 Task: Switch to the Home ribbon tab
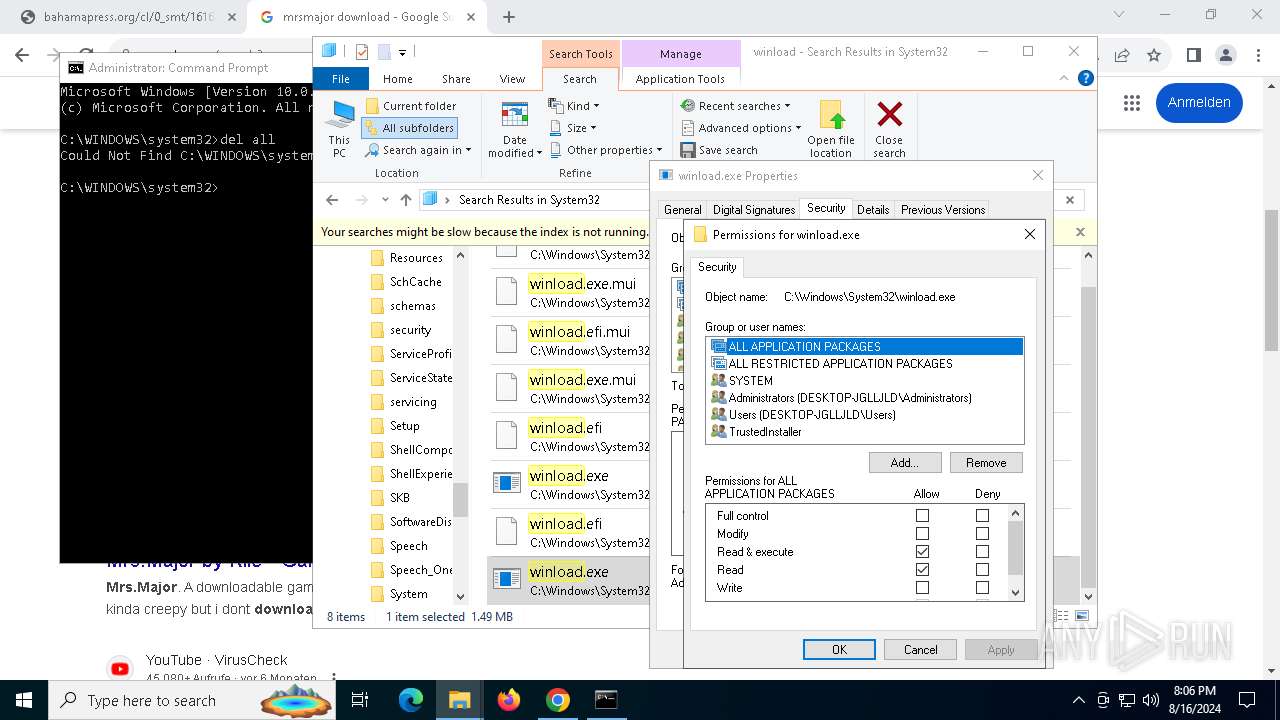pos(397,79)
